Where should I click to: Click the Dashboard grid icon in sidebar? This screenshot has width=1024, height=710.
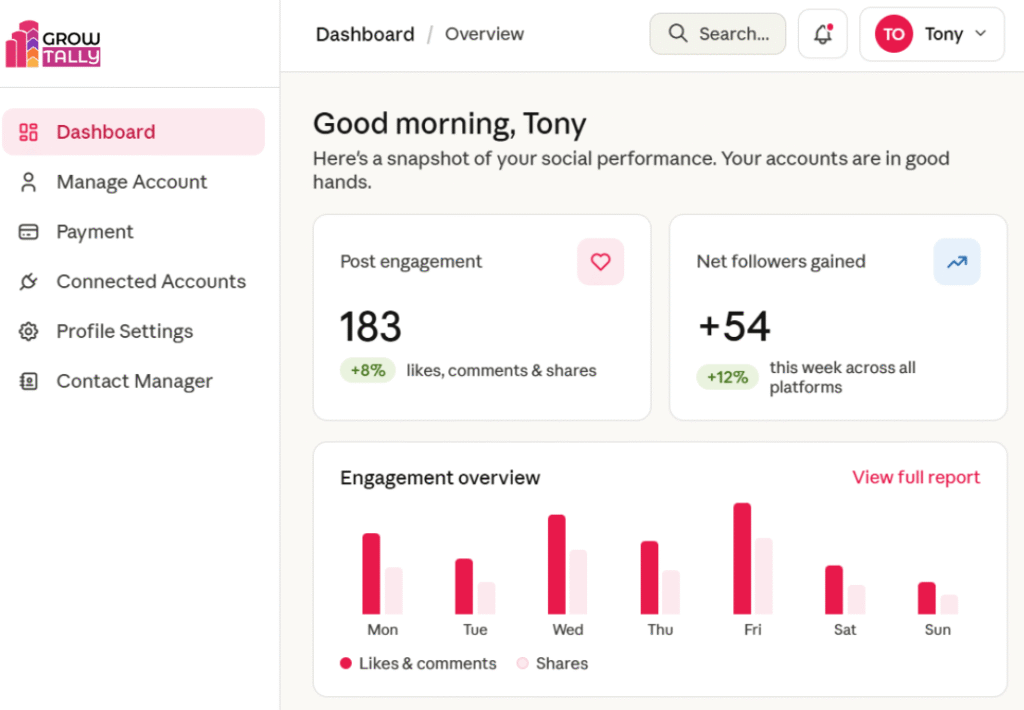click(28, 132)
